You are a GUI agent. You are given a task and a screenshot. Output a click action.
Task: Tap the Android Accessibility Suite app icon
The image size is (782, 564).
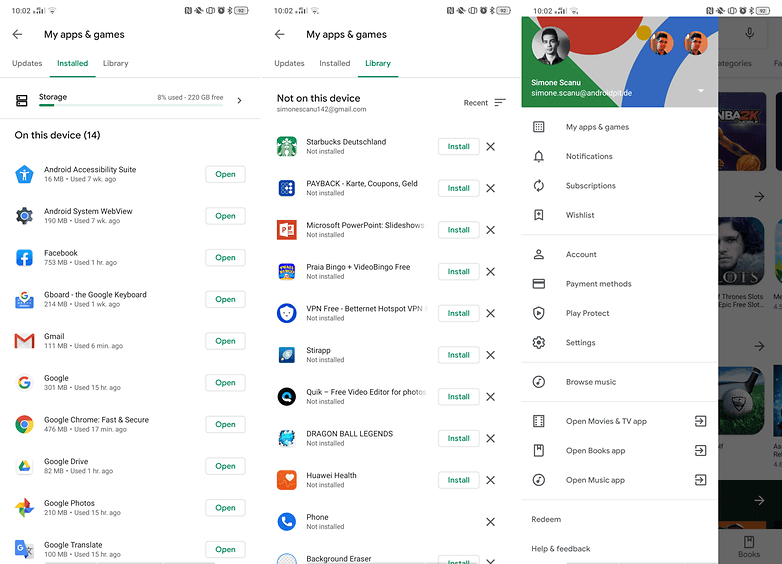(24, 174)
